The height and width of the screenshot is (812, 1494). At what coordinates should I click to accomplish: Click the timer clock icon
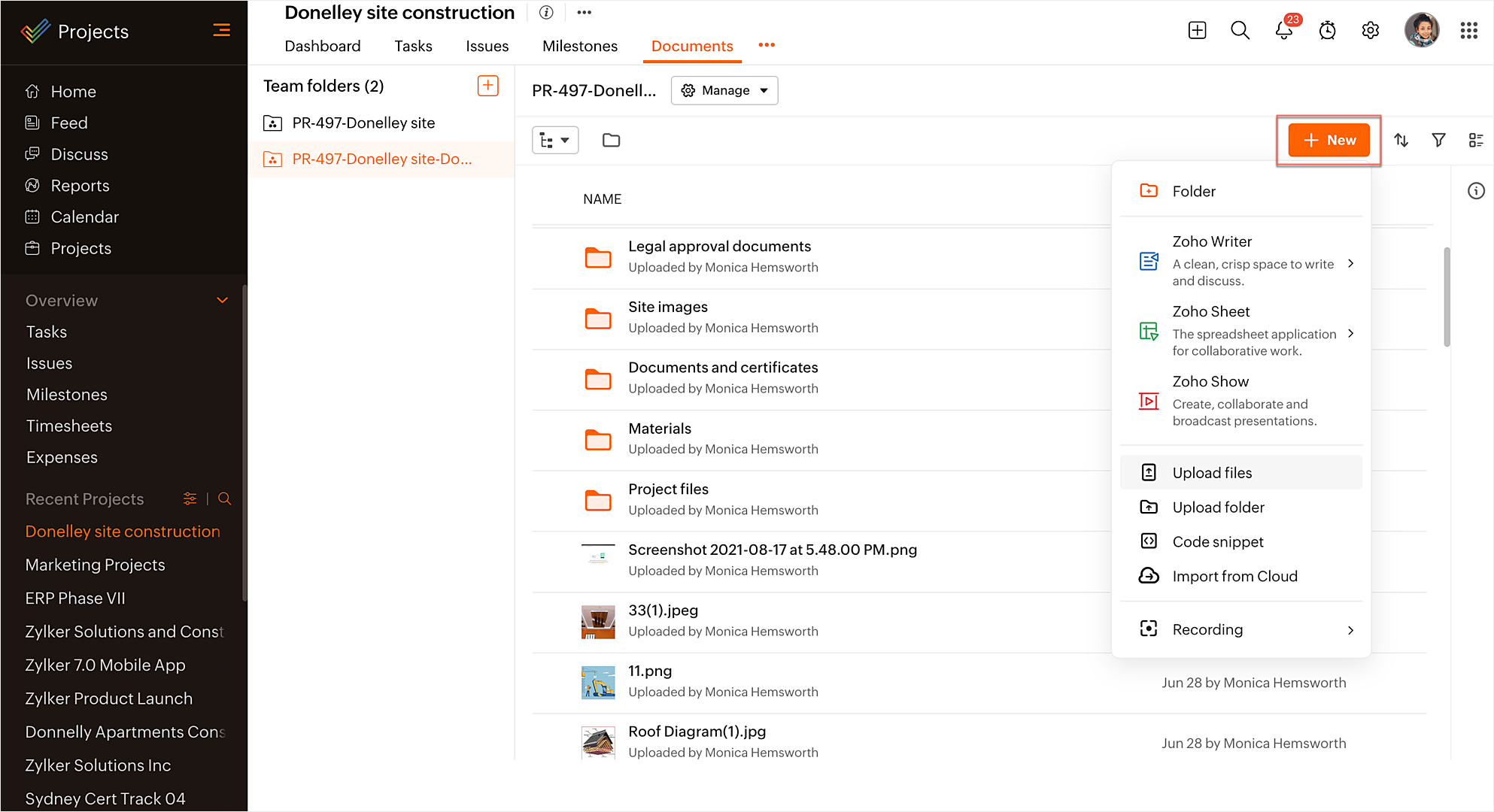click(1327, 31)
